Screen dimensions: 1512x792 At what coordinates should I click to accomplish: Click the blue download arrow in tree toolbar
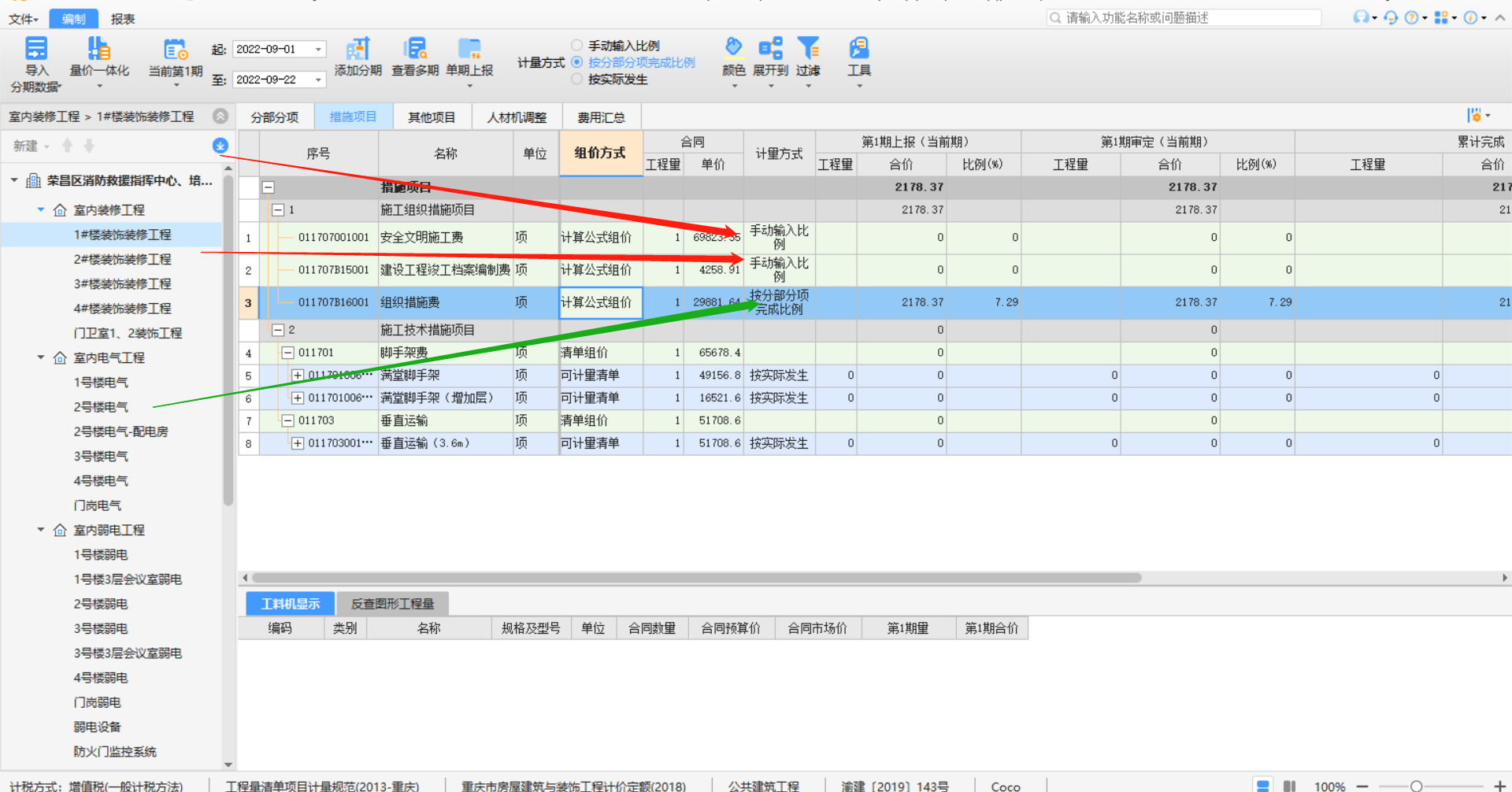coord(220,146)
